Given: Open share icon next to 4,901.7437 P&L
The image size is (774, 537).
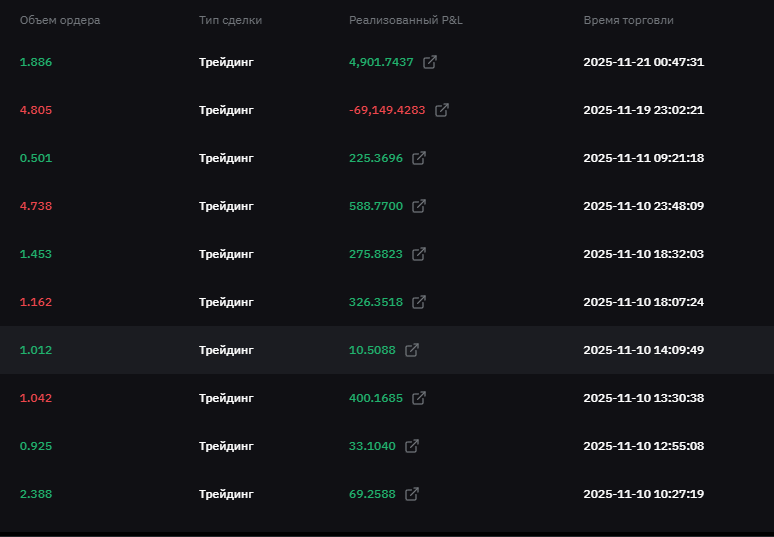Looking at the screenshot, I should [x=430, y=62].
